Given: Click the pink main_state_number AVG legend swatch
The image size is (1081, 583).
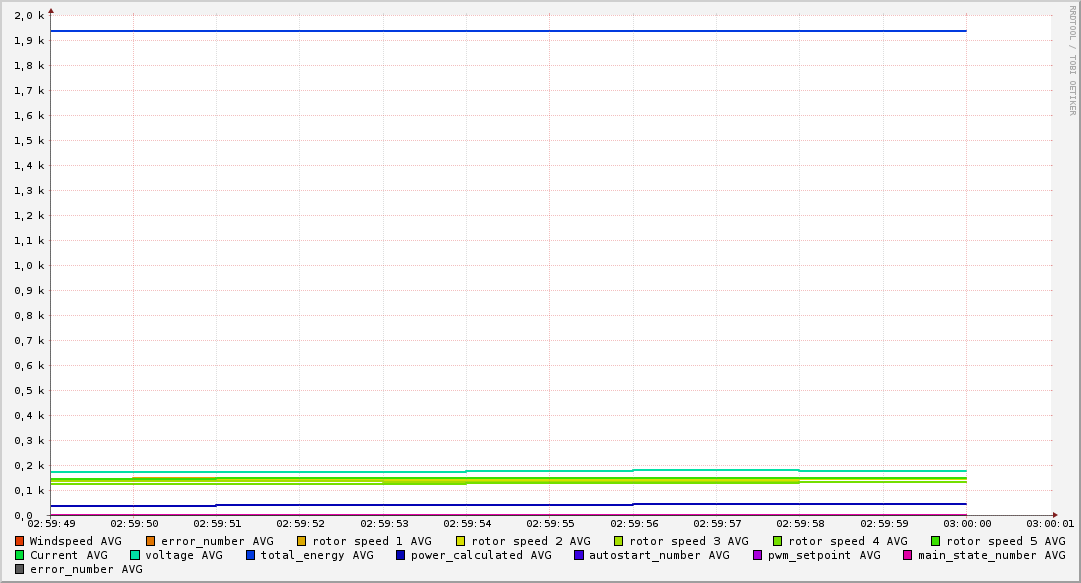Looking at the screenshot, I should [x=908, y=555].
